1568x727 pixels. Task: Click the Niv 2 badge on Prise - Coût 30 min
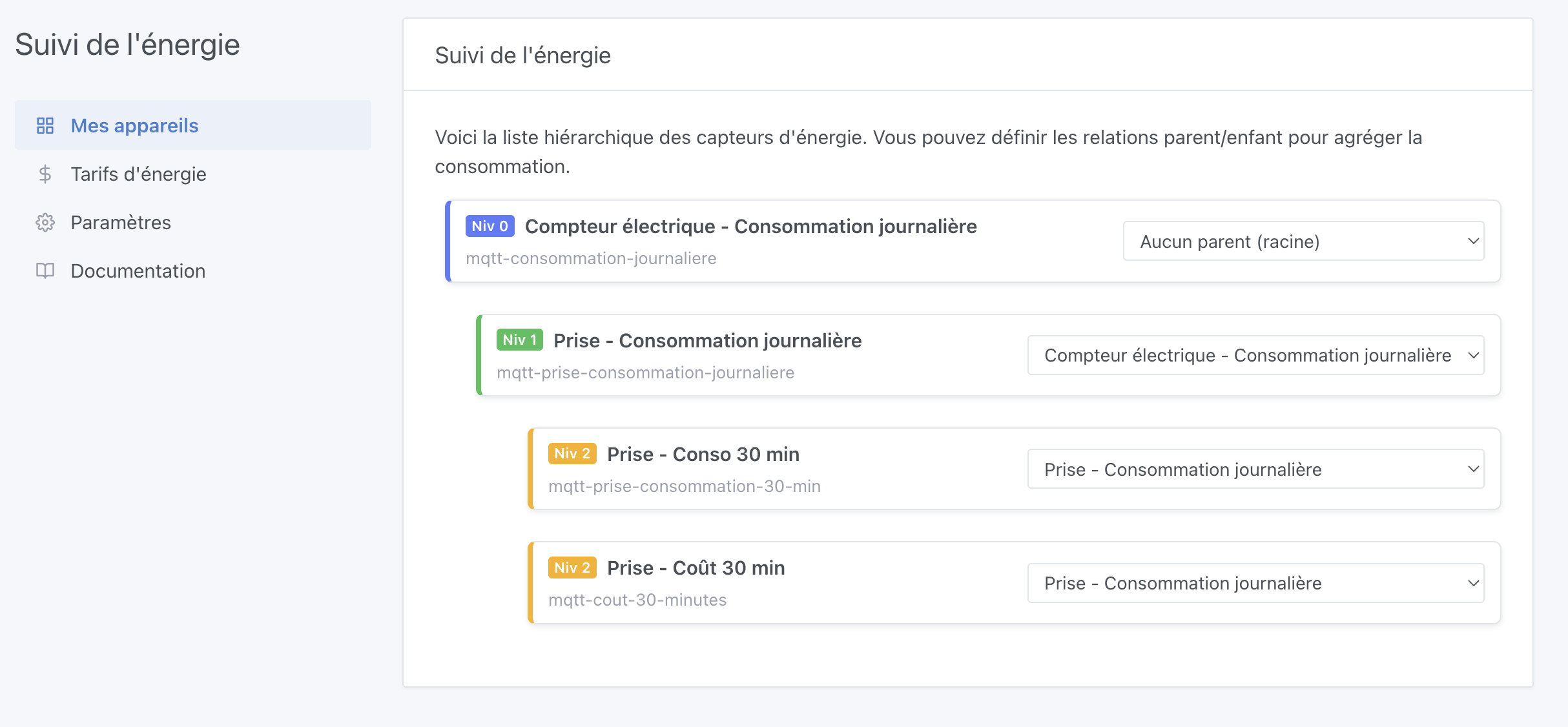(572, 567)
